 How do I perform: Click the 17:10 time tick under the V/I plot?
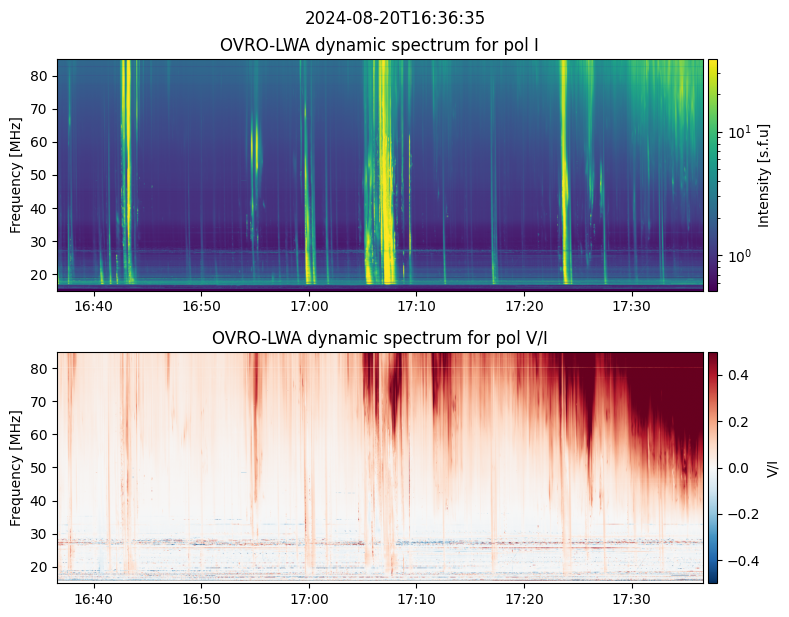click(x=416, y=598)
